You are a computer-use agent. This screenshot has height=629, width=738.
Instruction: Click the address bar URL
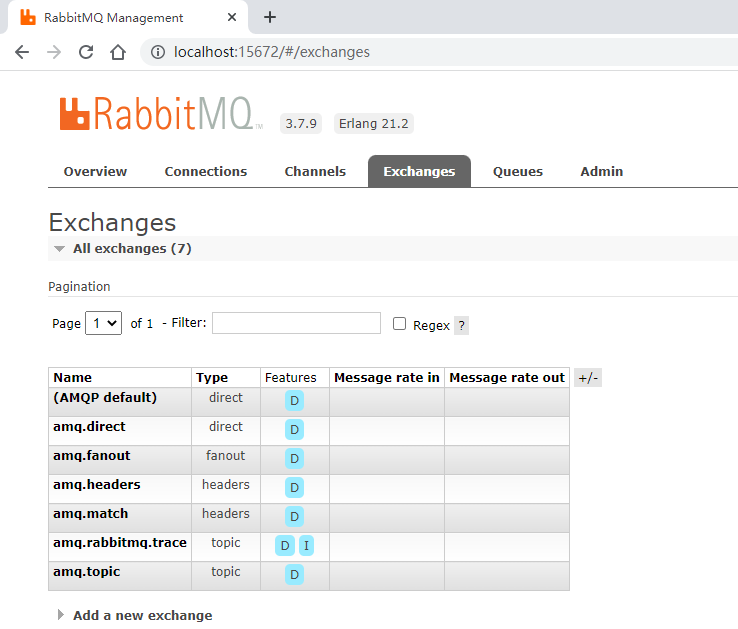click(272, 52)
